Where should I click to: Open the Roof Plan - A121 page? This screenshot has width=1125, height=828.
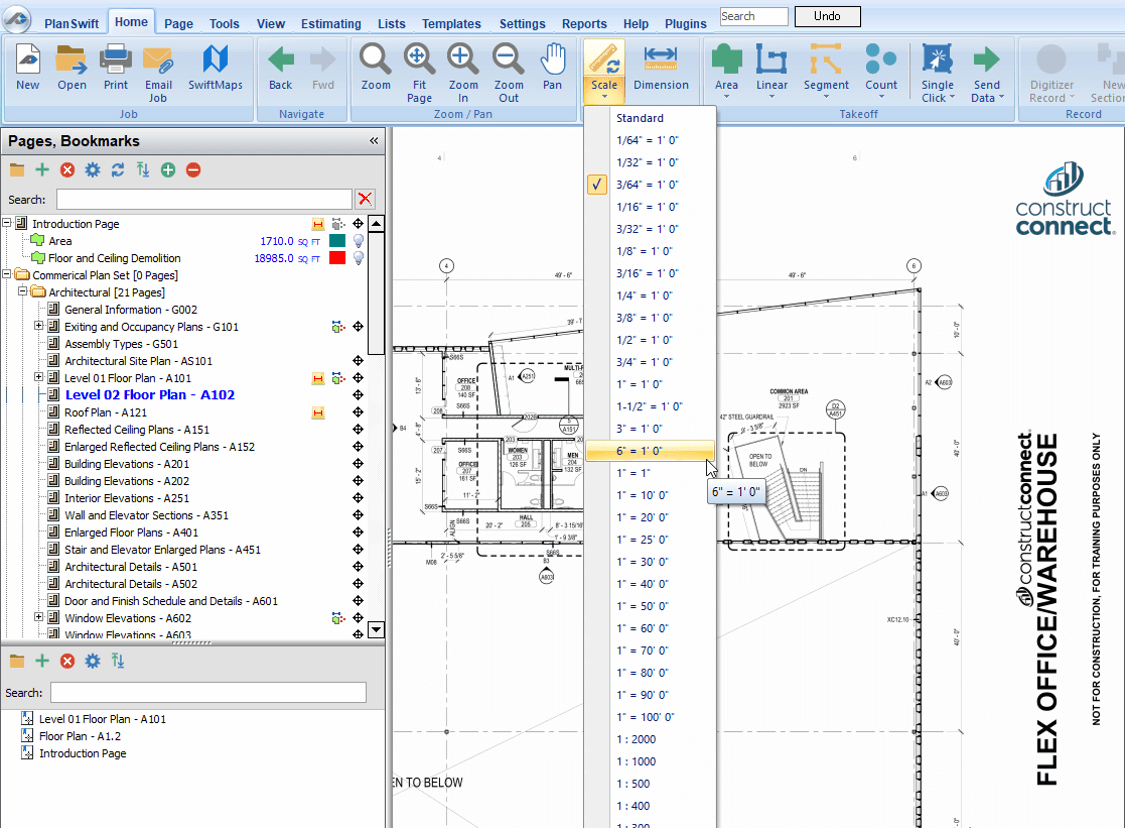(x=105, y=413)
